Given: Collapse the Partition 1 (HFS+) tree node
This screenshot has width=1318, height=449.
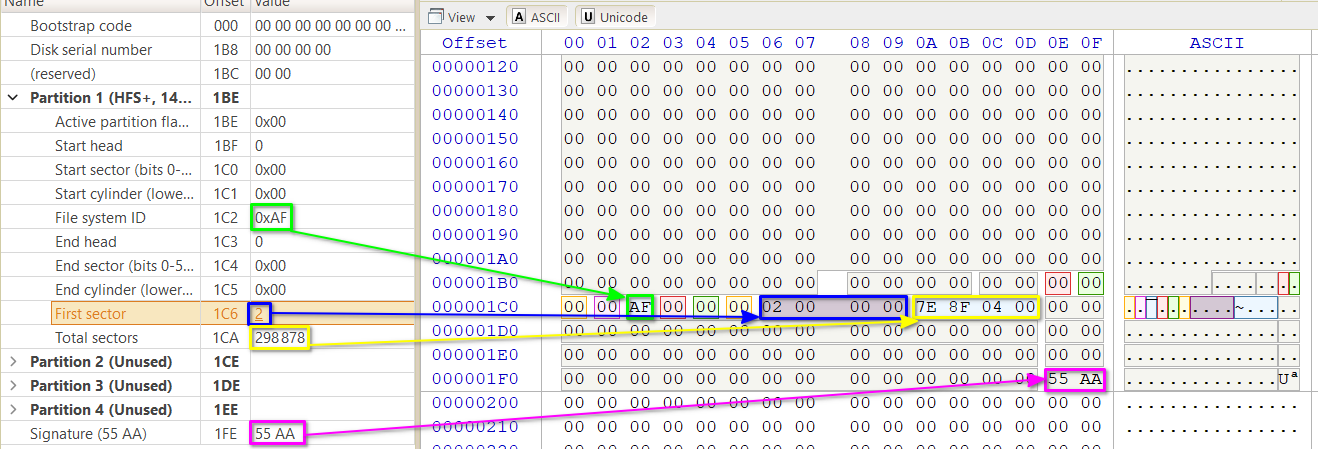Looking at the screenshot, I should pyautogui.click(x=13, y=98).
